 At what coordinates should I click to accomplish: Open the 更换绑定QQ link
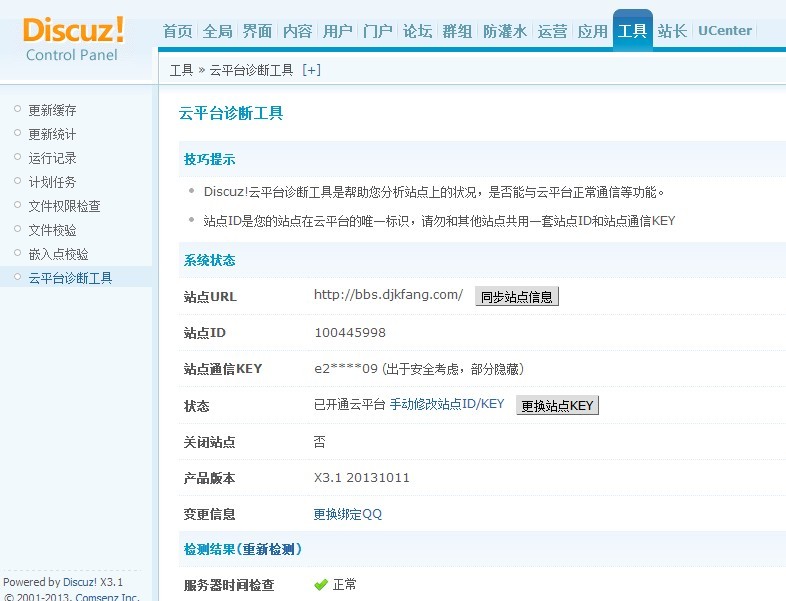click(348, 514)
